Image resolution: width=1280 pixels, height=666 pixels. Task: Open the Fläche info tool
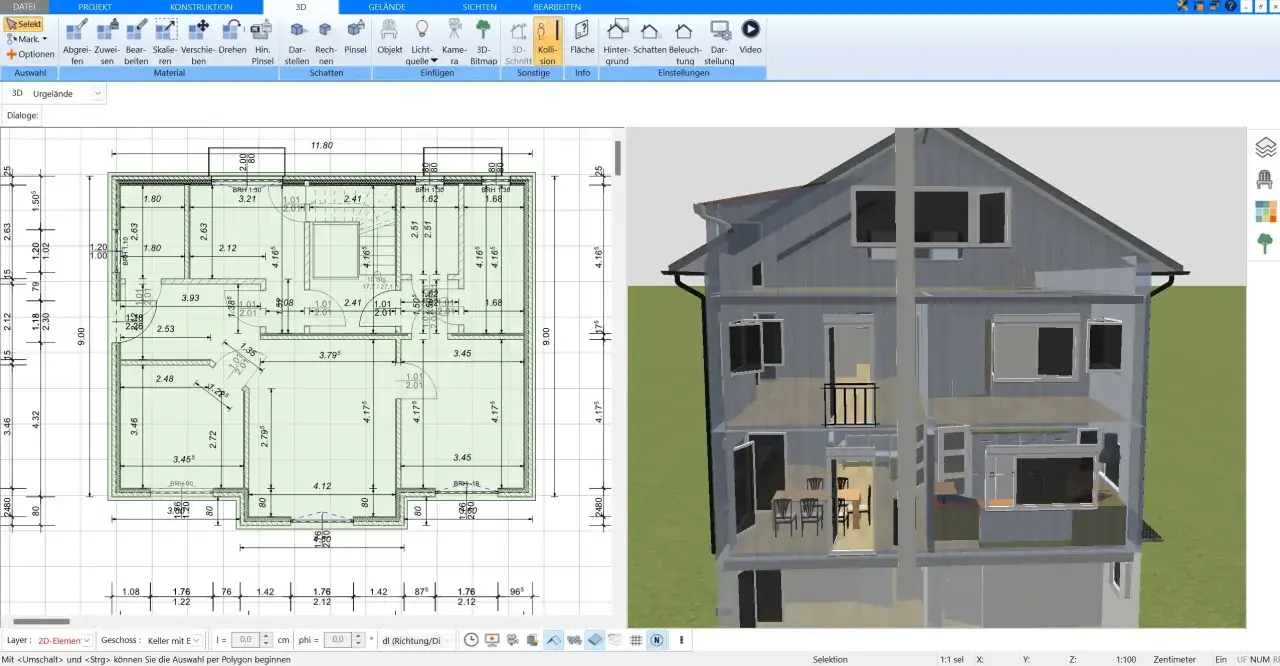point(582,36)
